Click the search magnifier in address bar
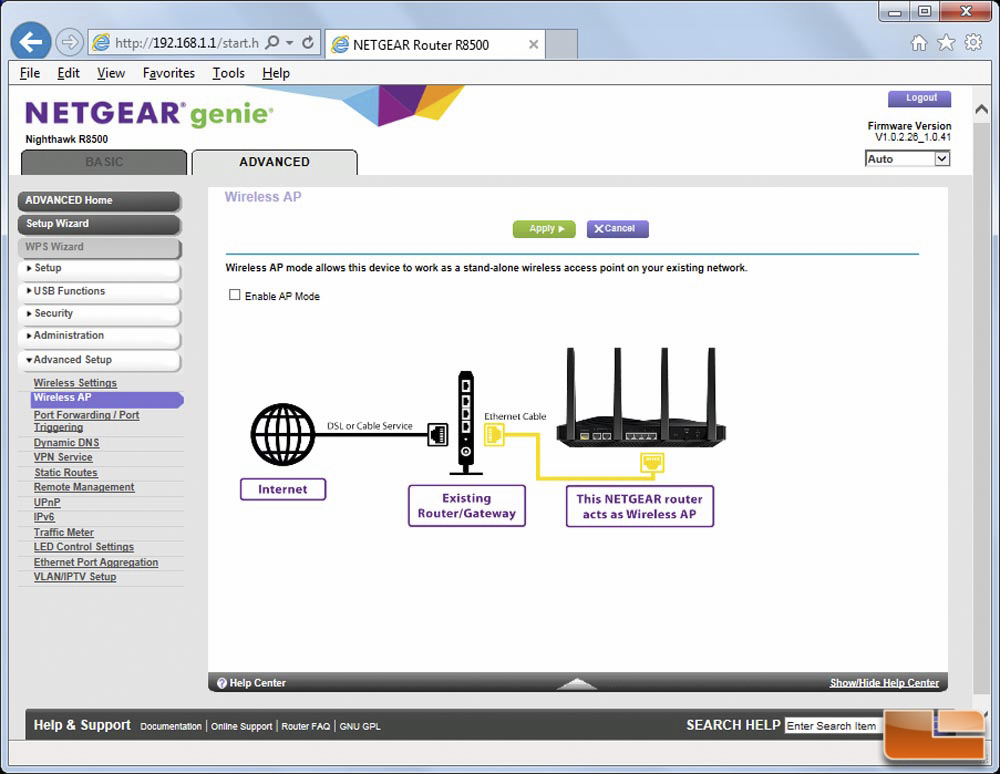The height and width of the screenshot is (774, 1000). [272, 43]
